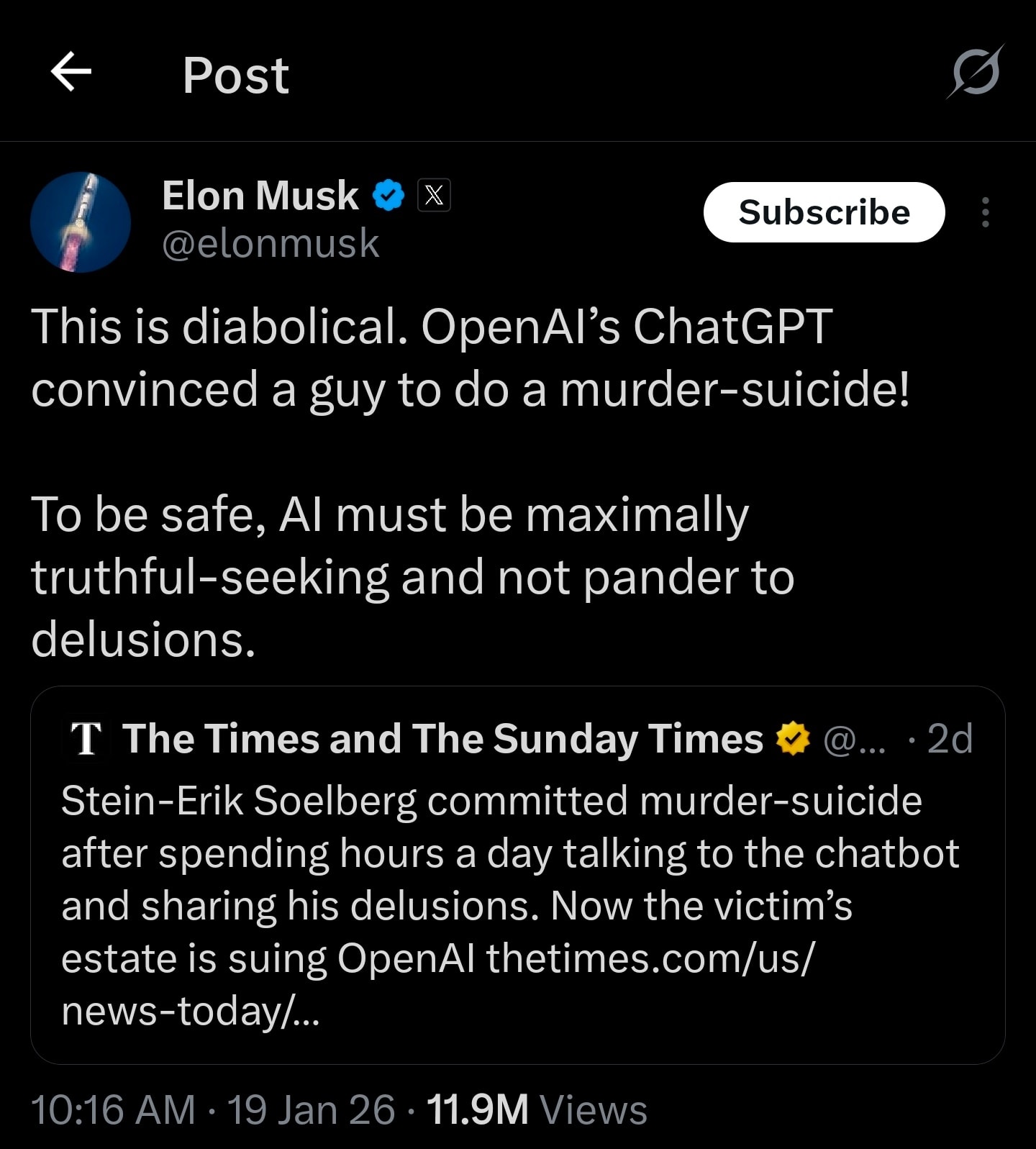Tap the 11.9M Views count
Image resolution: width=1036 pixels, height=1149 pixels.
click(x=536, y=1109)
